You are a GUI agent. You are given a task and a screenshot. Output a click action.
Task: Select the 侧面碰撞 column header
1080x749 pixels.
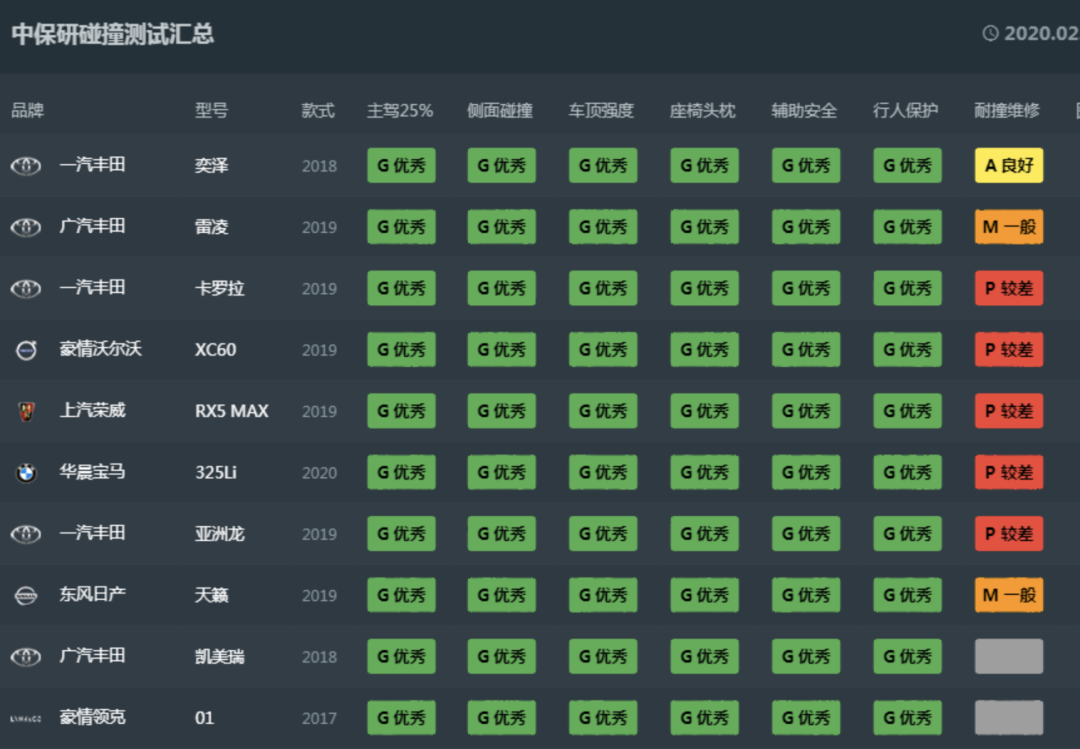pos(500,110)
